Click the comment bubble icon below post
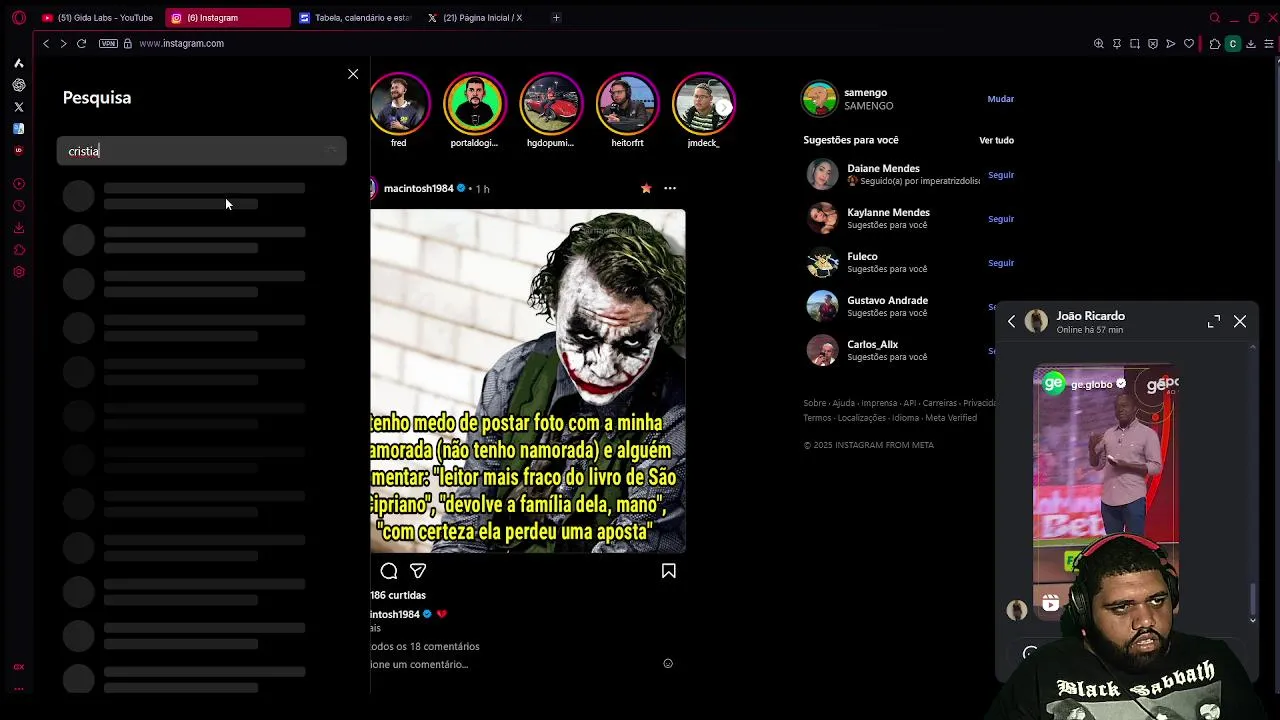 (389, 571)
